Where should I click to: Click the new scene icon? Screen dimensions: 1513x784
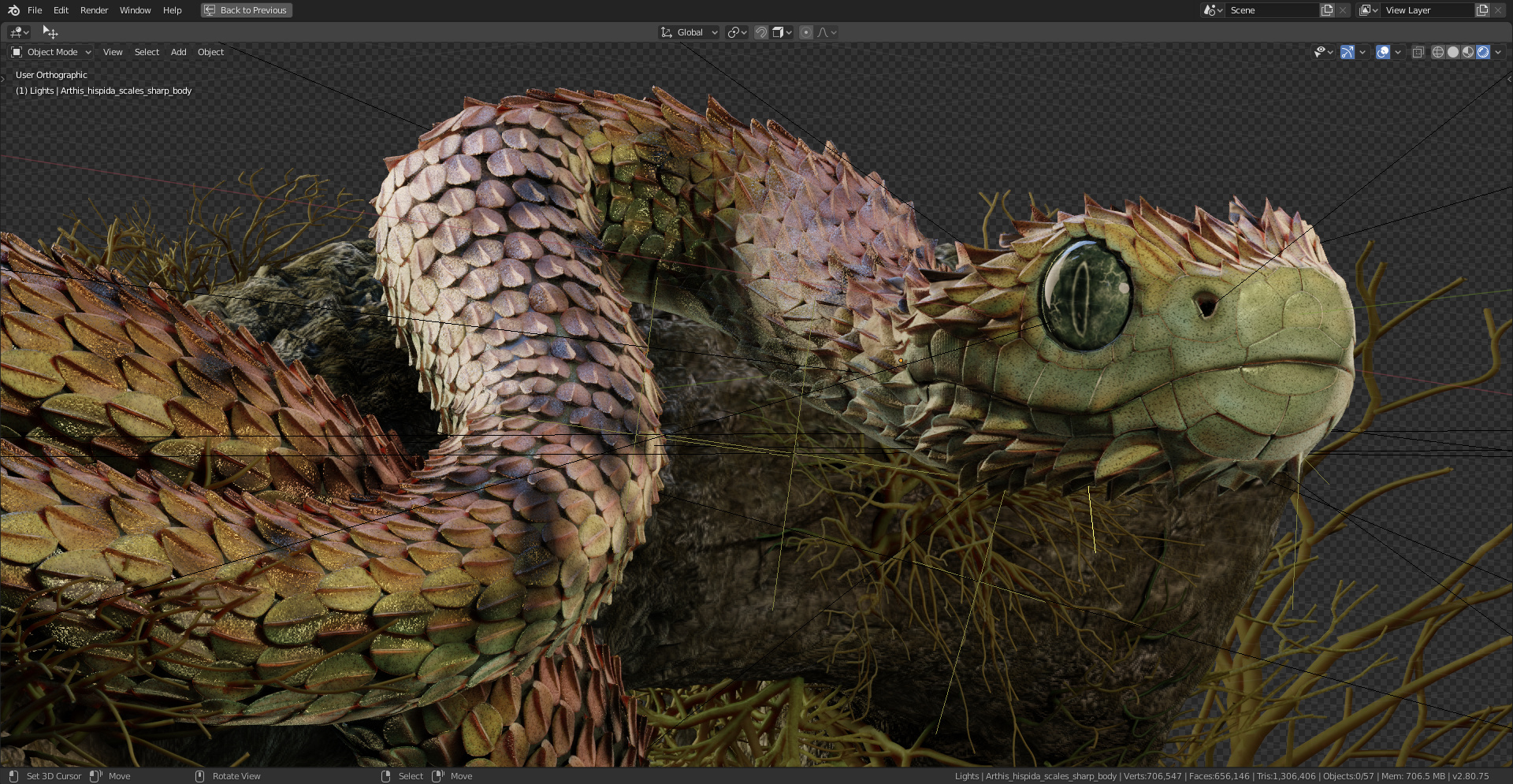(1327, 10)
